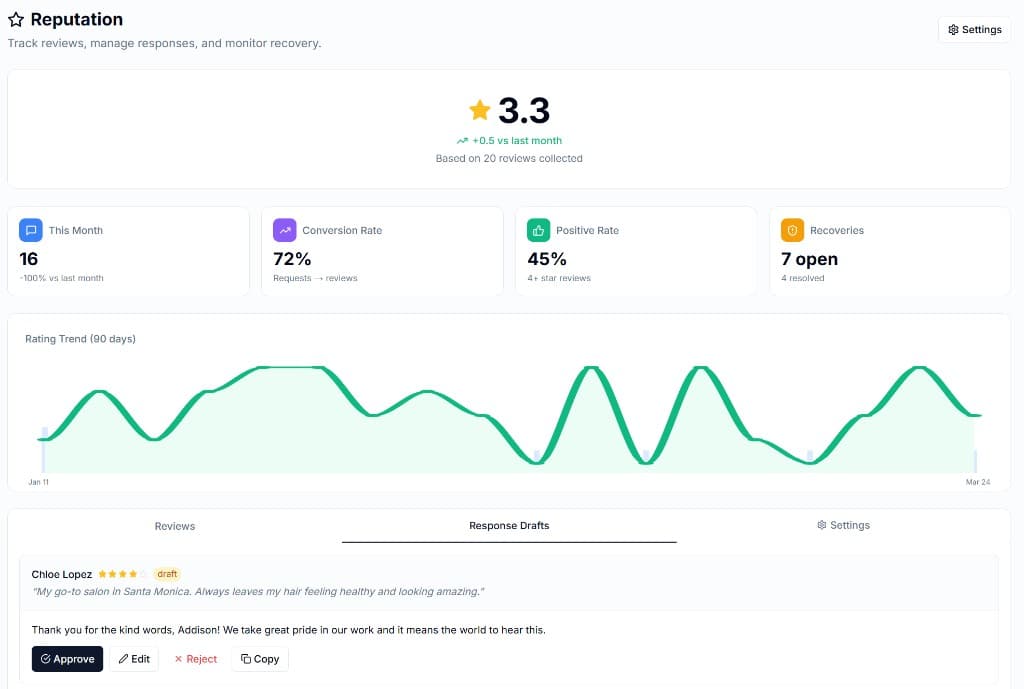Open Settings from the top right button
Viewport: 1024px width, 689px height.
[974, 29]
